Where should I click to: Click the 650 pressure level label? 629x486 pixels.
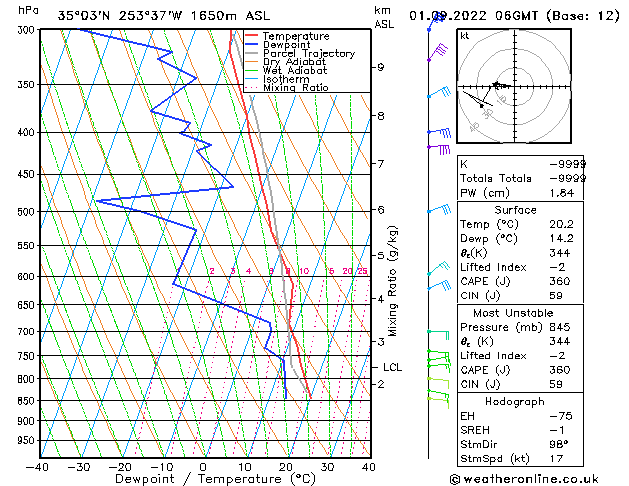pyautogui.click(x=28, y=305)
